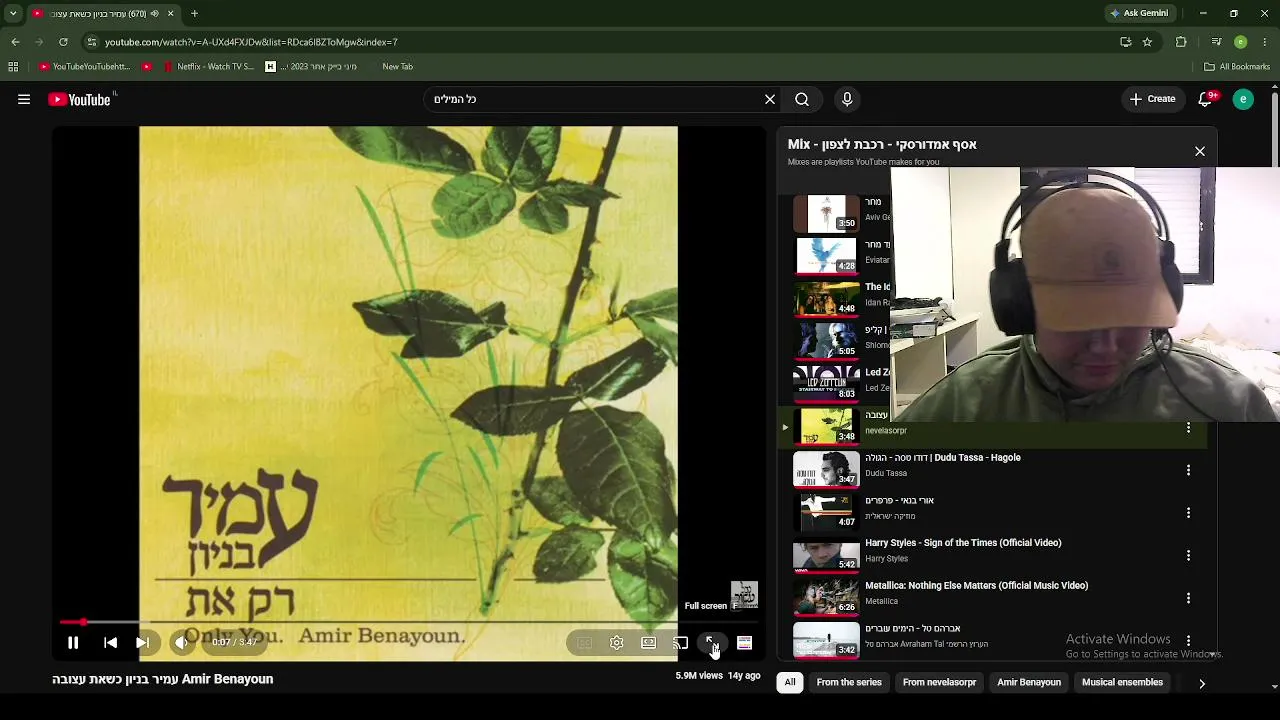Open browser extensions puzzle icon
The height and width of the screenshot is (720, 1280).
pyautogui.click(x=1181, y=42)
